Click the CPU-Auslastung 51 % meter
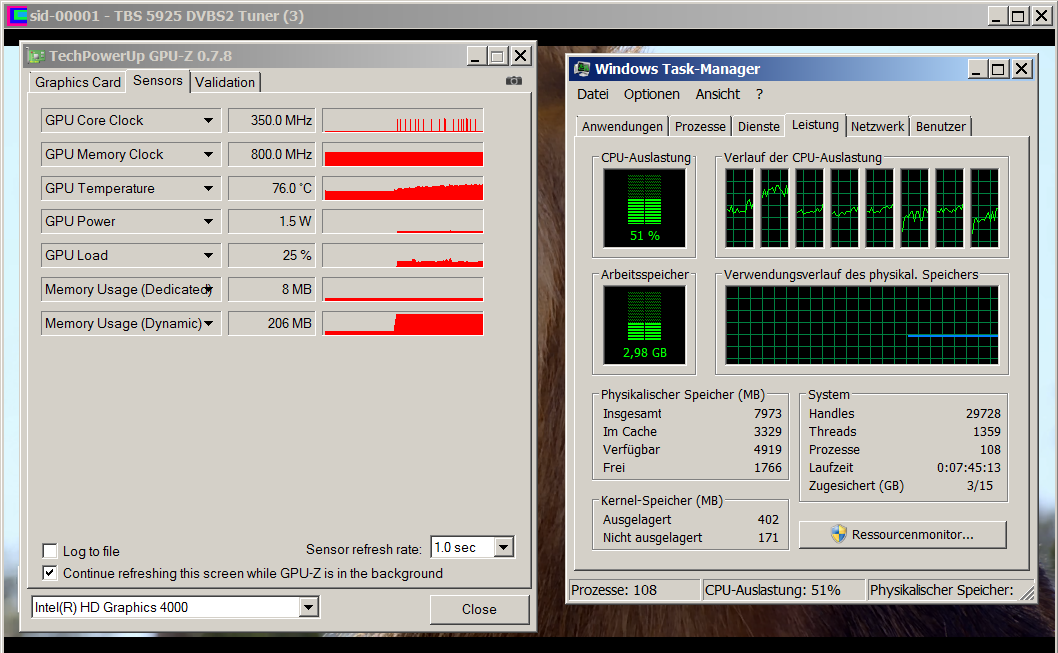The image size is (1058, 653). tap(644, 208)
